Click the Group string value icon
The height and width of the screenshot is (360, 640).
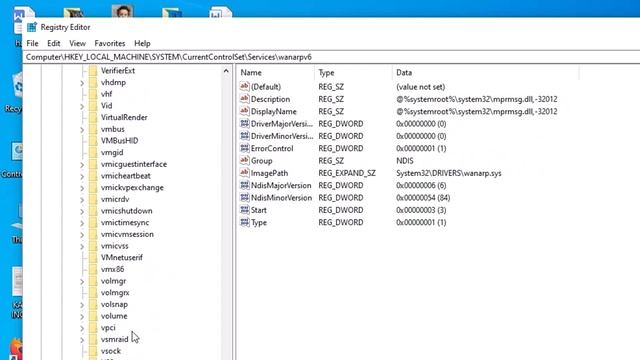click(x=244, y=160)
